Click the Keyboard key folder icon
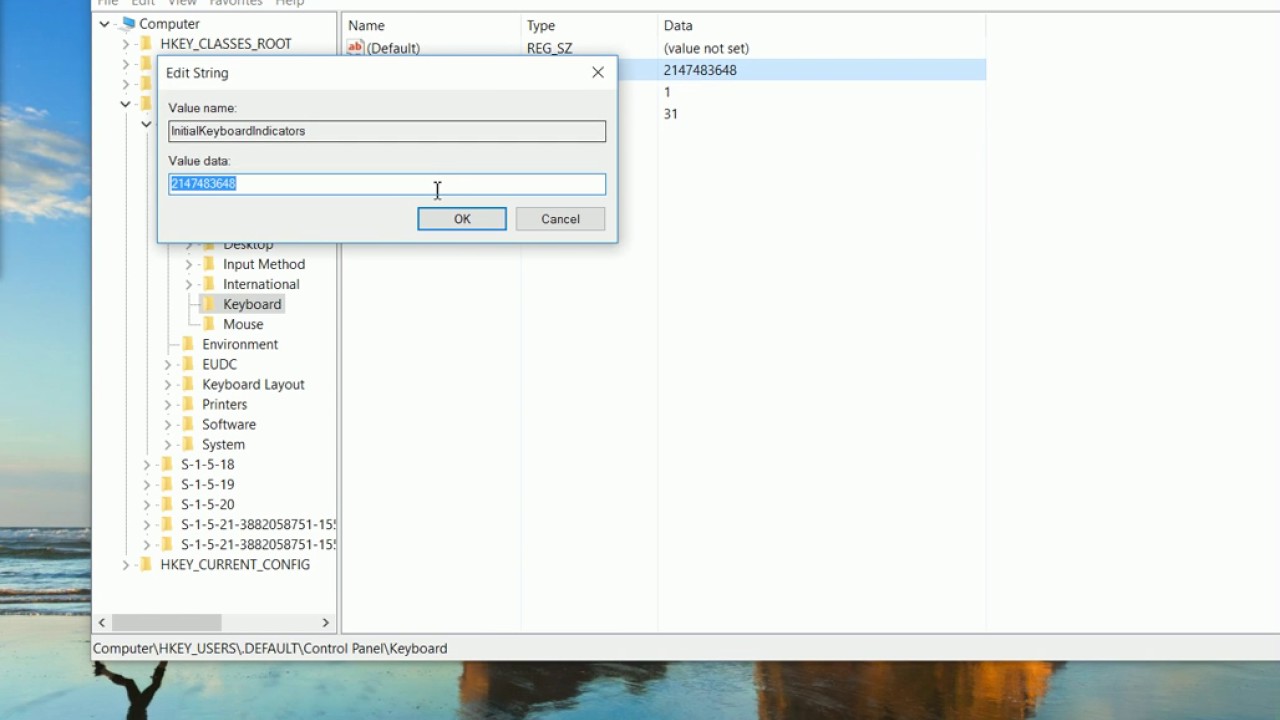This screenshot has height=720, width=1280. [x=208, y=304]
